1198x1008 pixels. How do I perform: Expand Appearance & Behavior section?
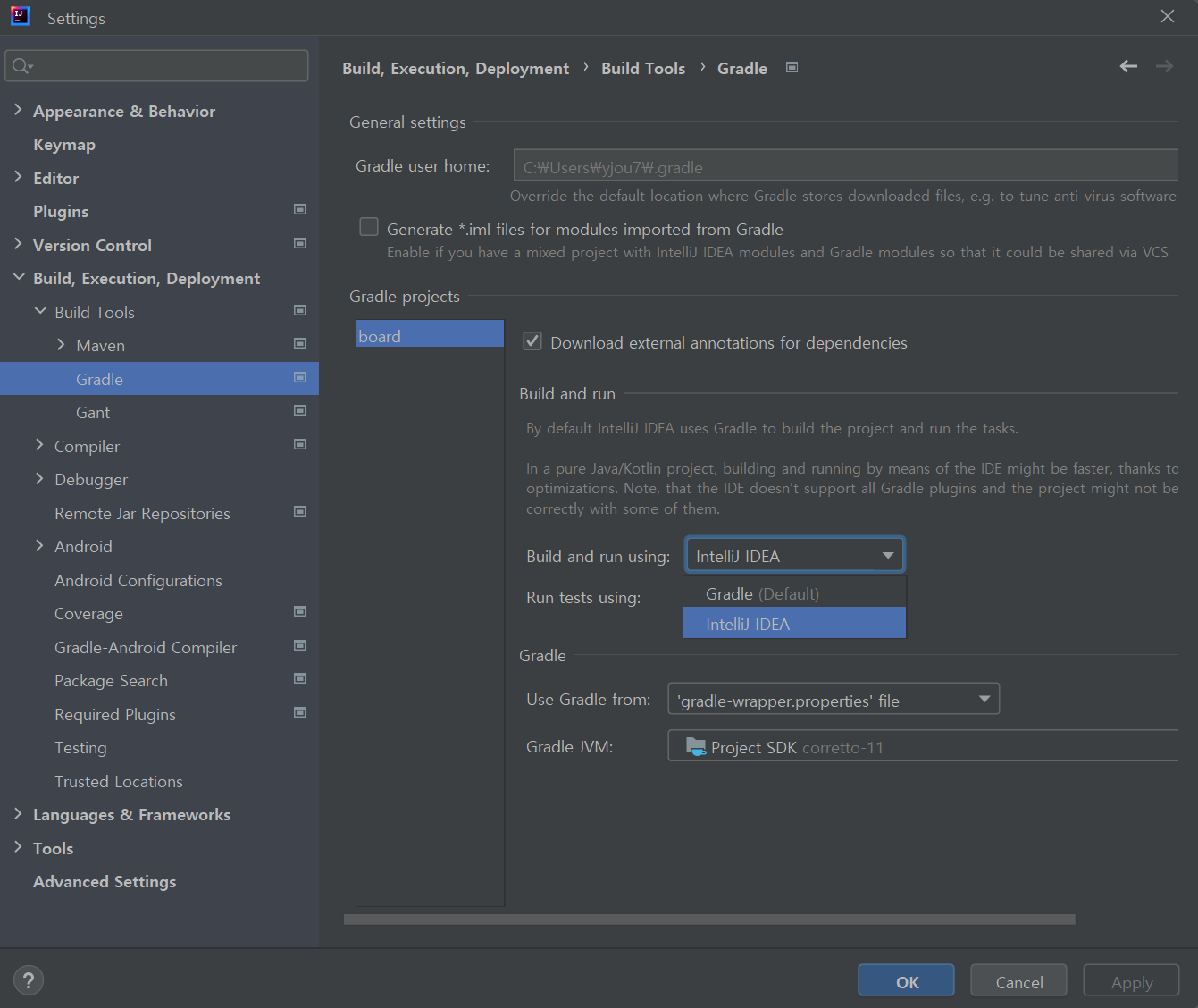(x=18, y=109)
